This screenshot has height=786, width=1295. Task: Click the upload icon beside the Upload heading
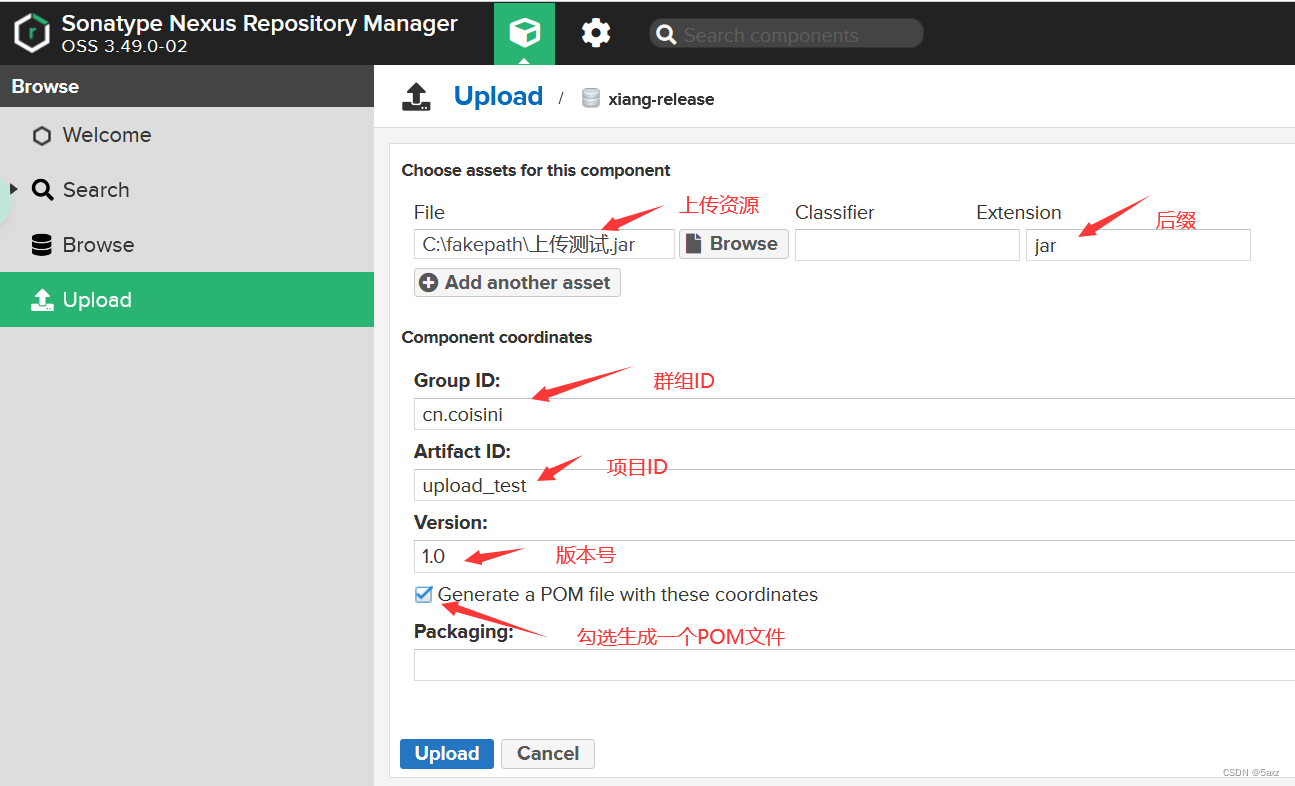click(x=416, y=97)
